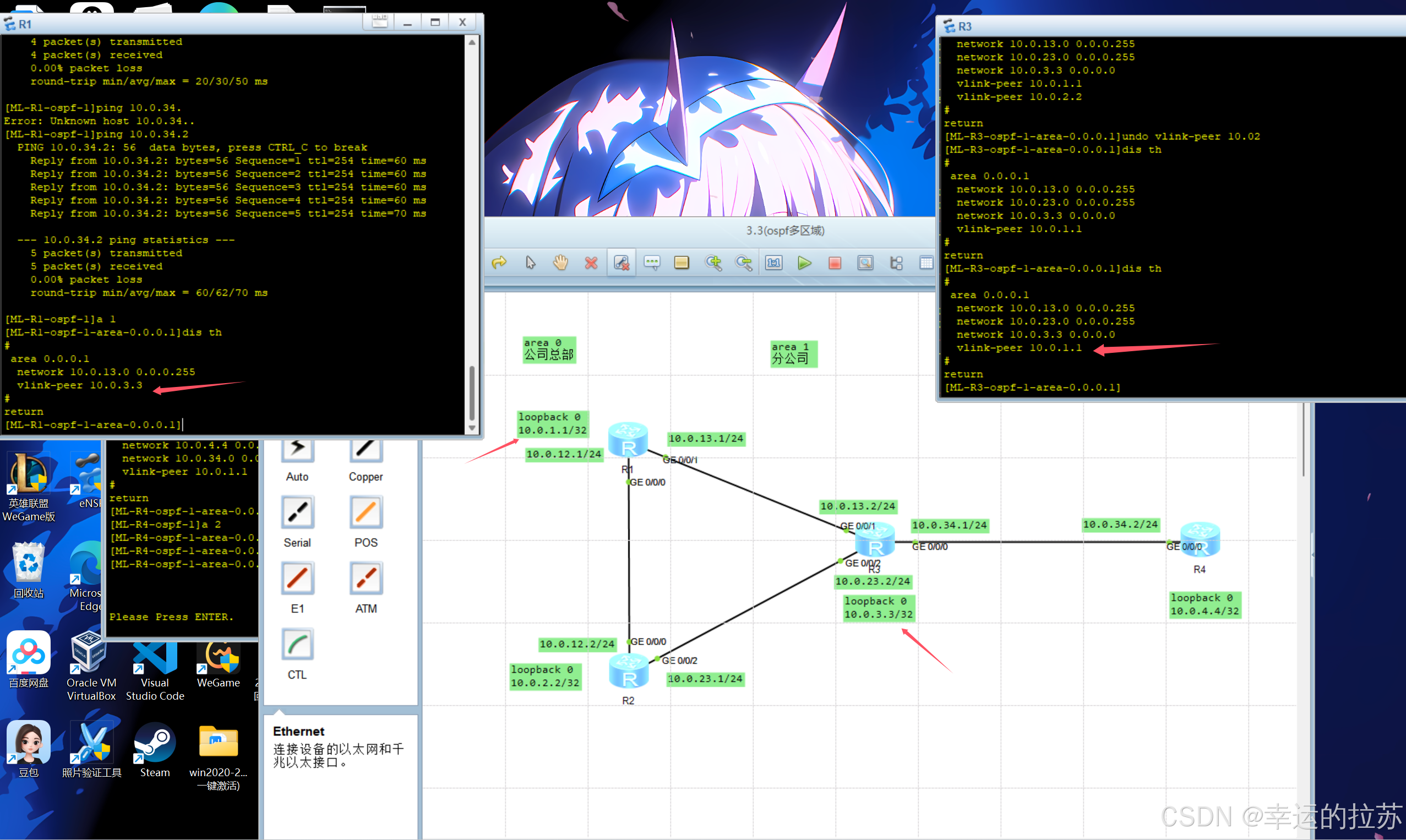Toggle the delete-connection tool
The height and width of the screenshot is (840, 1406).
click(x=622, y=263)
